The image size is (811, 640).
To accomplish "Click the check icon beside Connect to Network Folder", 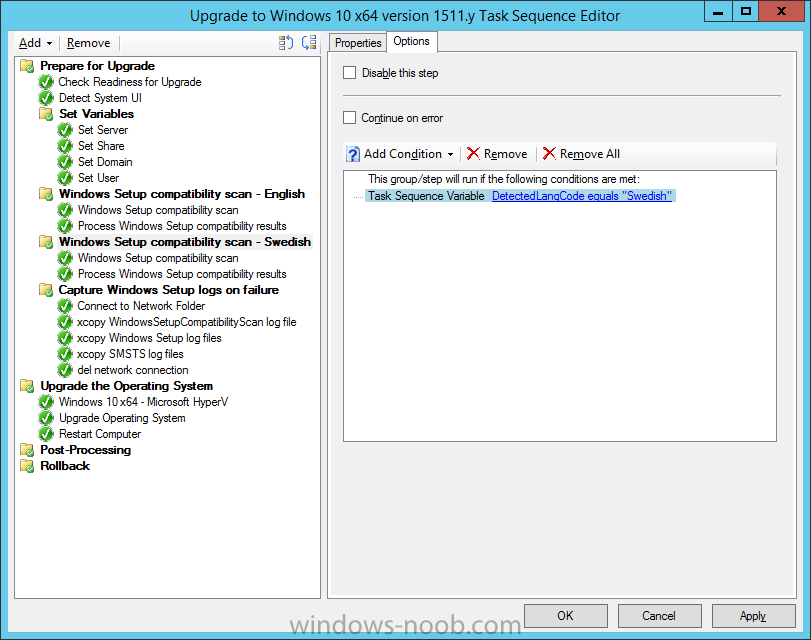I will [x=65, y=306].
